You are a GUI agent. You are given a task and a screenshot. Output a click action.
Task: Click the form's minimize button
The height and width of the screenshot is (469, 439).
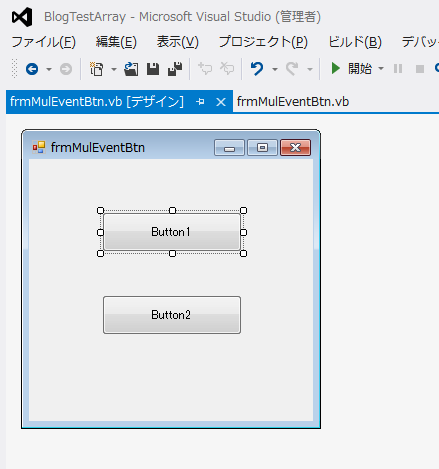pos(229,148)
